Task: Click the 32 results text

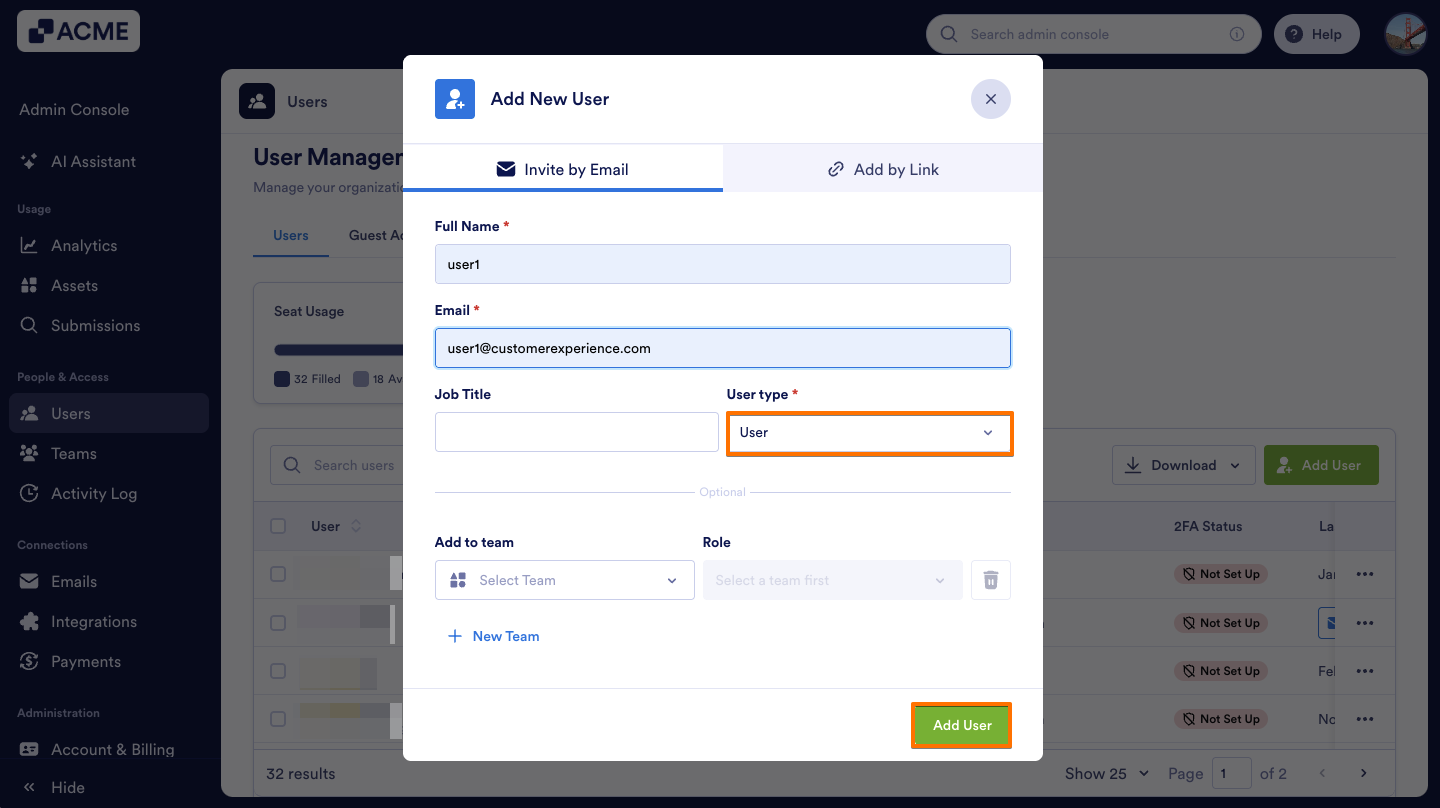Action: [300, 773]
